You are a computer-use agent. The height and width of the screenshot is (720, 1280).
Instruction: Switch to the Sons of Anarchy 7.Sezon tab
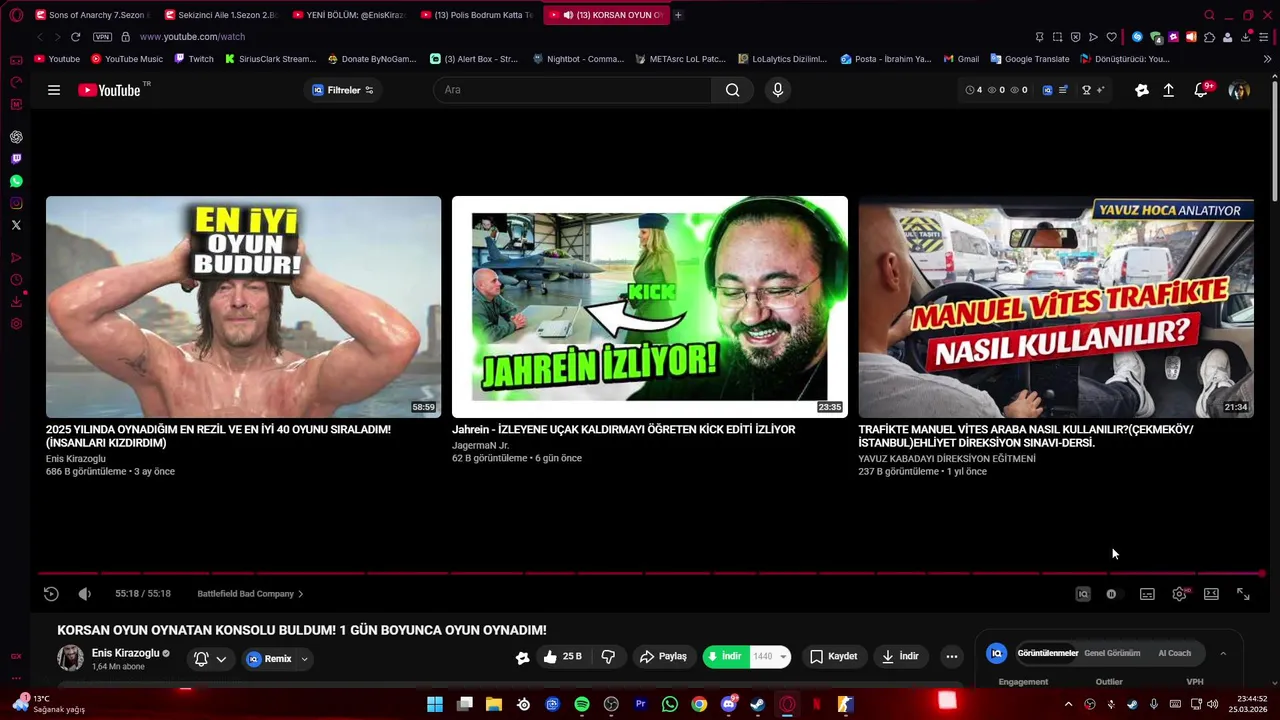[92, 15]
